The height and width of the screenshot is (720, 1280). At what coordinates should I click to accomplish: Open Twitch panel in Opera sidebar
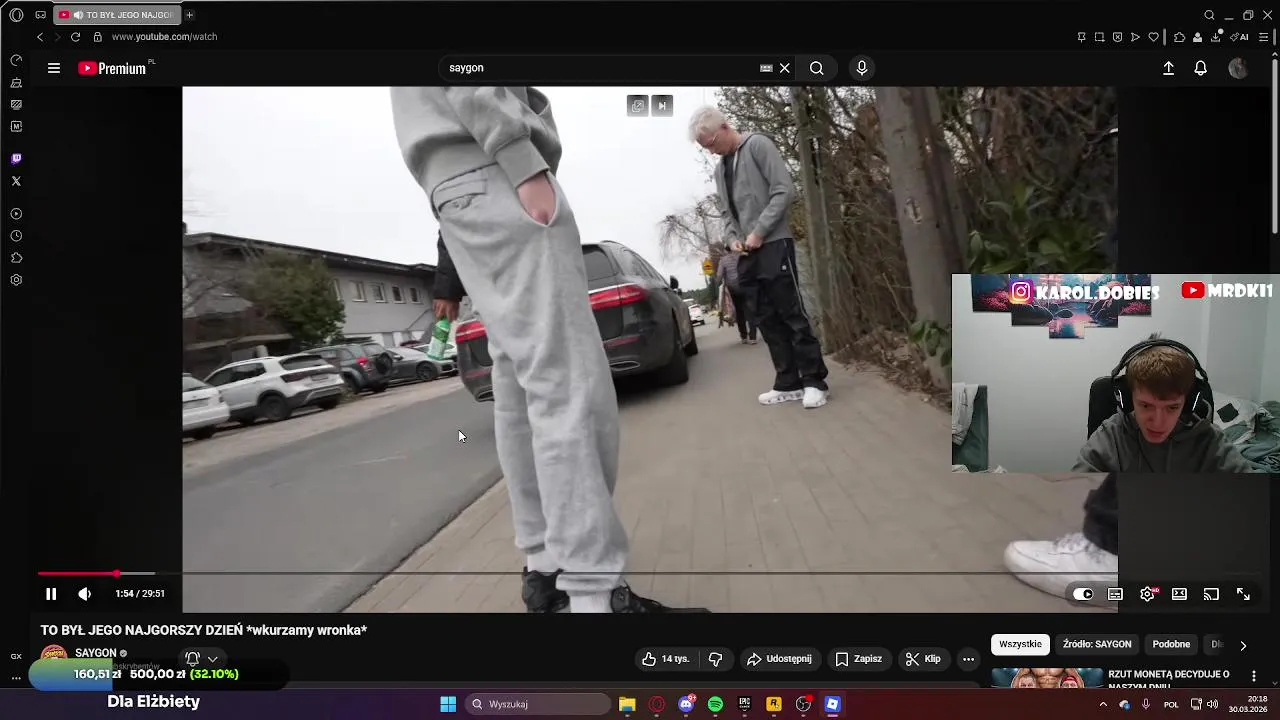pyautogui.click(x=16, y=159)
